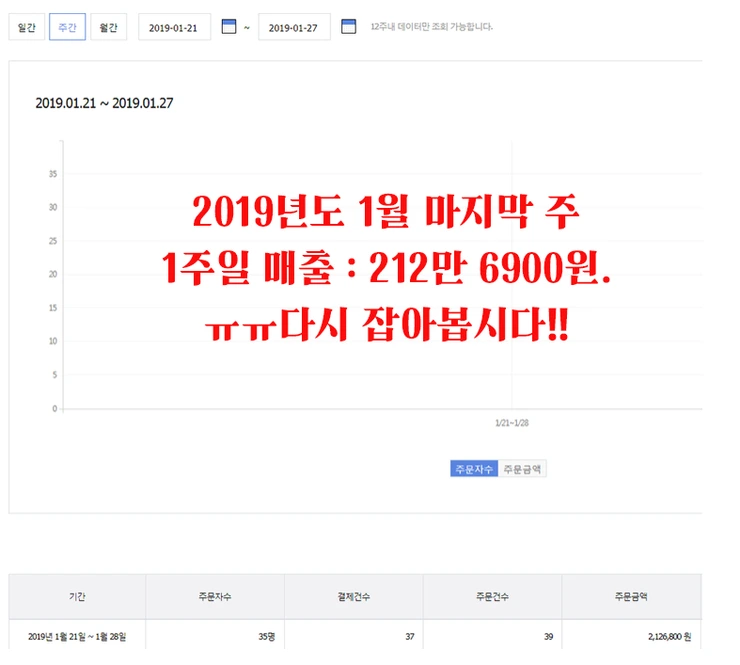740x665 pixels.
Task: Select the 2019년 1월 21일 ~ 1월 28일 row
Action: (x=355, y=636)
